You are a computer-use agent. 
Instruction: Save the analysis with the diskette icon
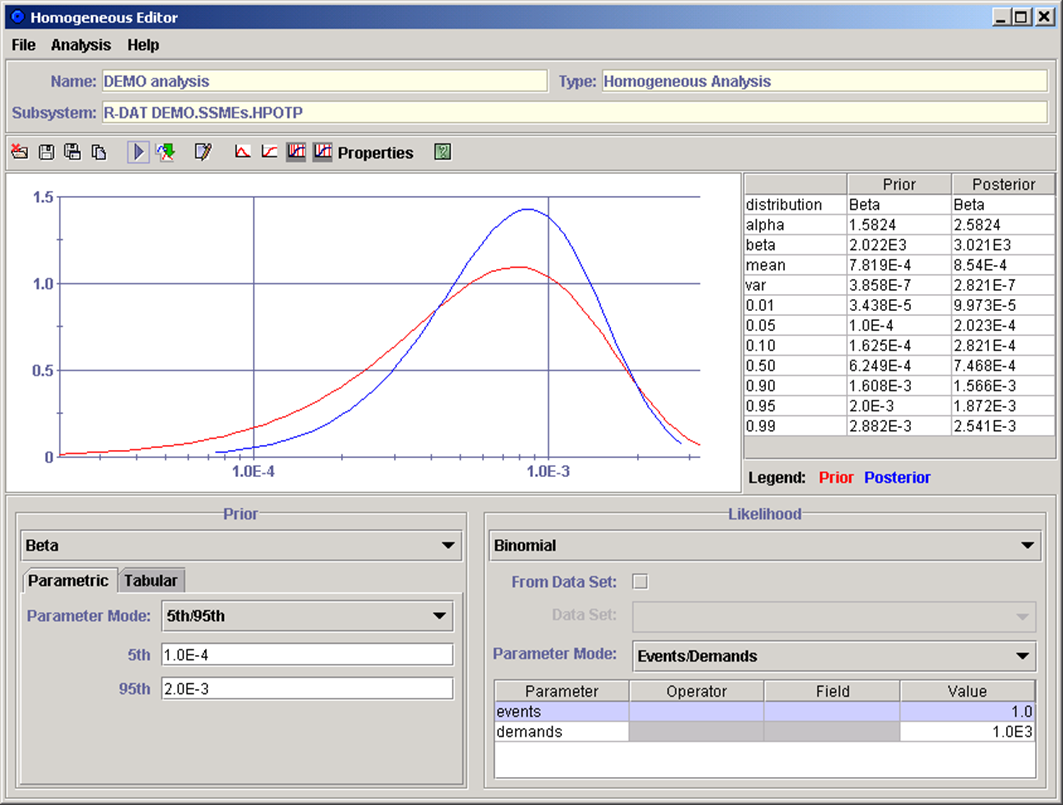point(48,152)
